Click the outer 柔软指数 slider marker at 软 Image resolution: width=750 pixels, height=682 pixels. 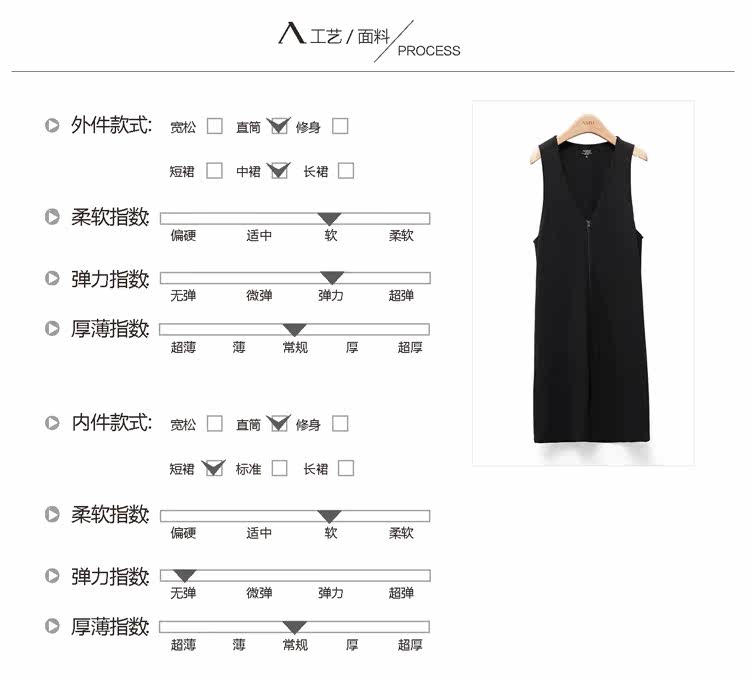[330, 219]
